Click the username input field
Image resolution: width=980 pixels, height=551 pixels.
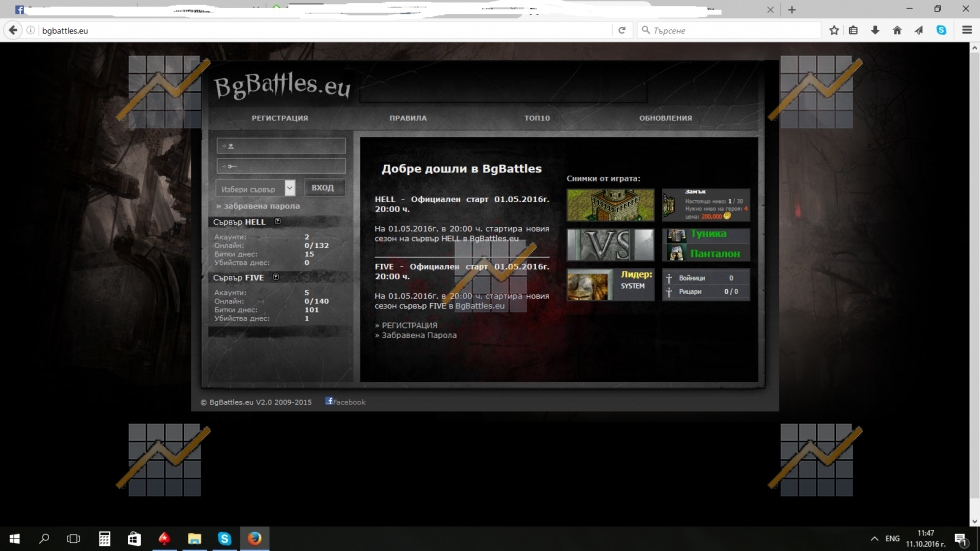point(281,146)
